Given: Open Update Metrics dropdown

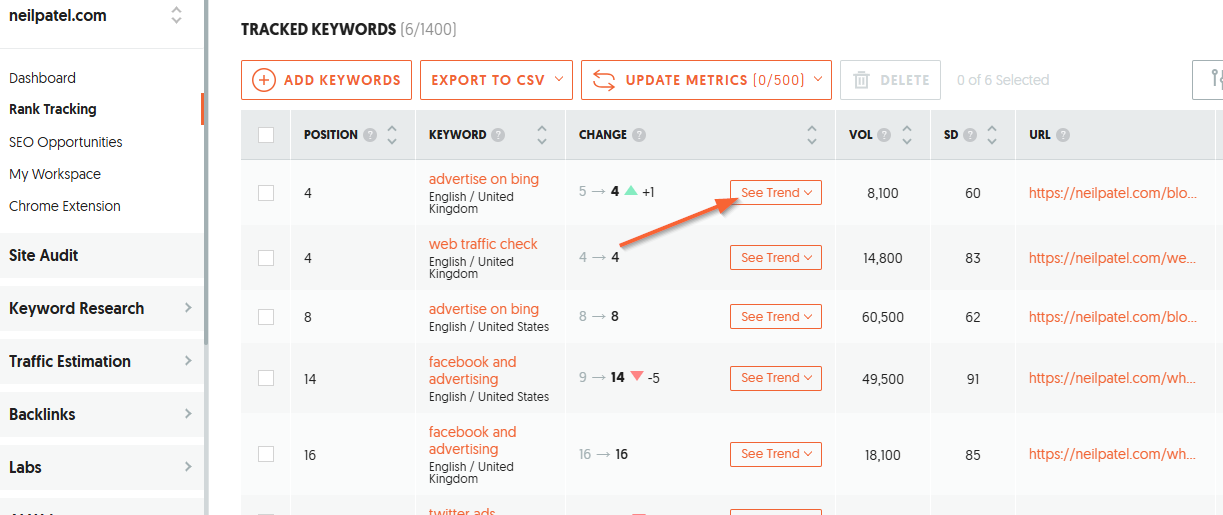Looking at the screenshot, I should 706,80.
